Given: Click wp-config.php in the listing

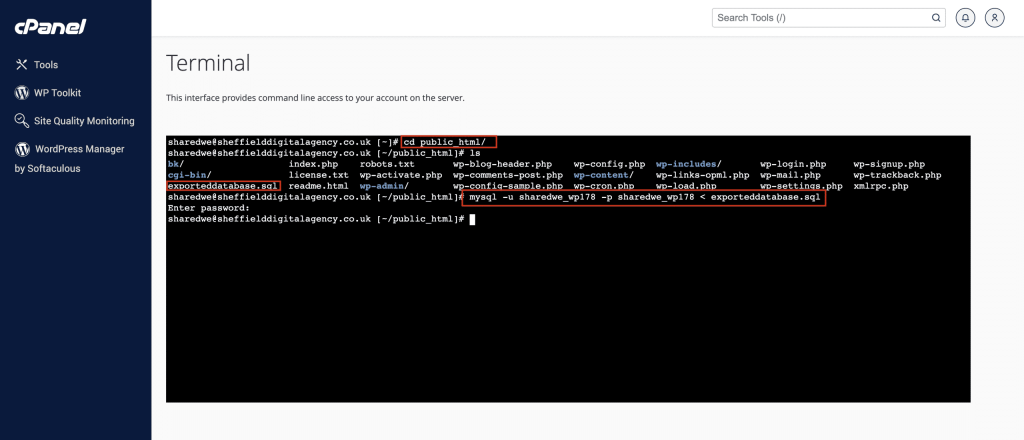Looking at the screenshot, I should tap(609, 164).
